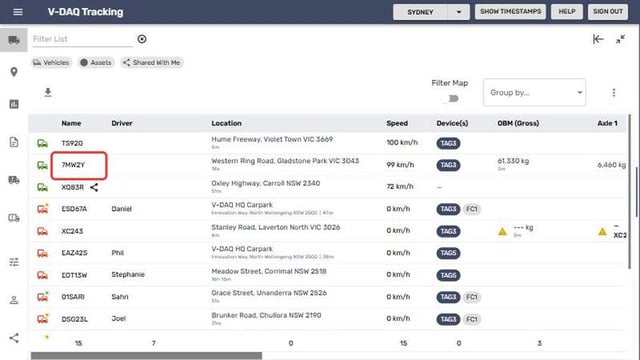Open the Group by dropdown
Screen dimensions: 640x360
click(534, 93)
